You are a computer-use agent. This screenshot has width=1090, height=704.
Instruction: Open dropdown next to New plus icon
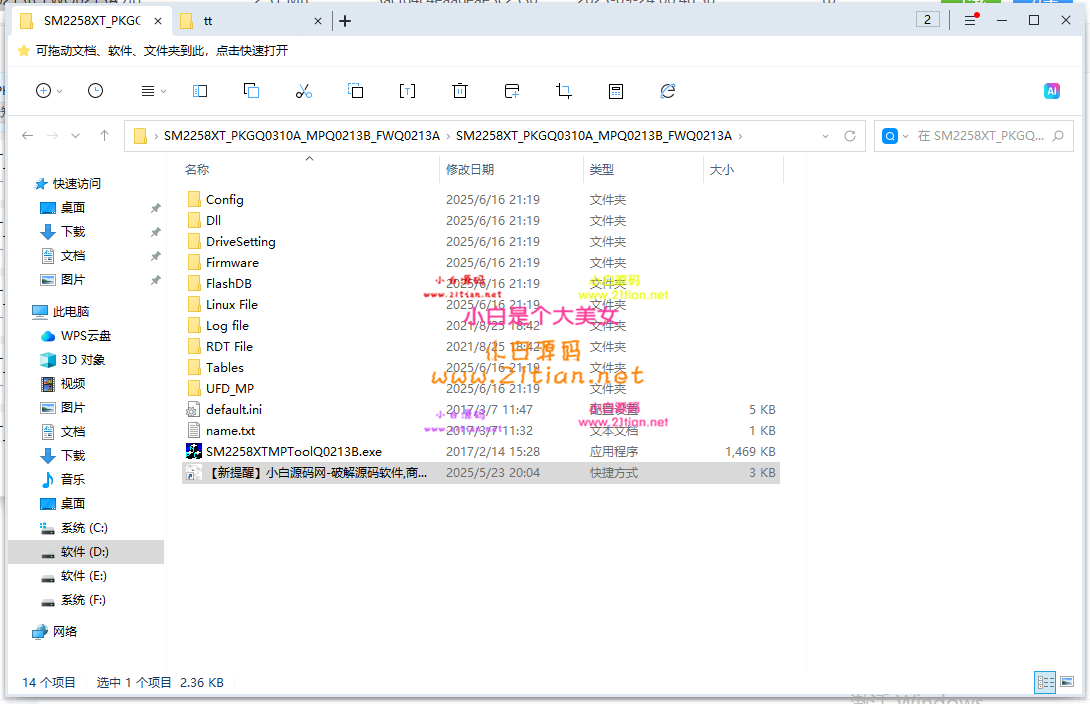click(60, 92)
